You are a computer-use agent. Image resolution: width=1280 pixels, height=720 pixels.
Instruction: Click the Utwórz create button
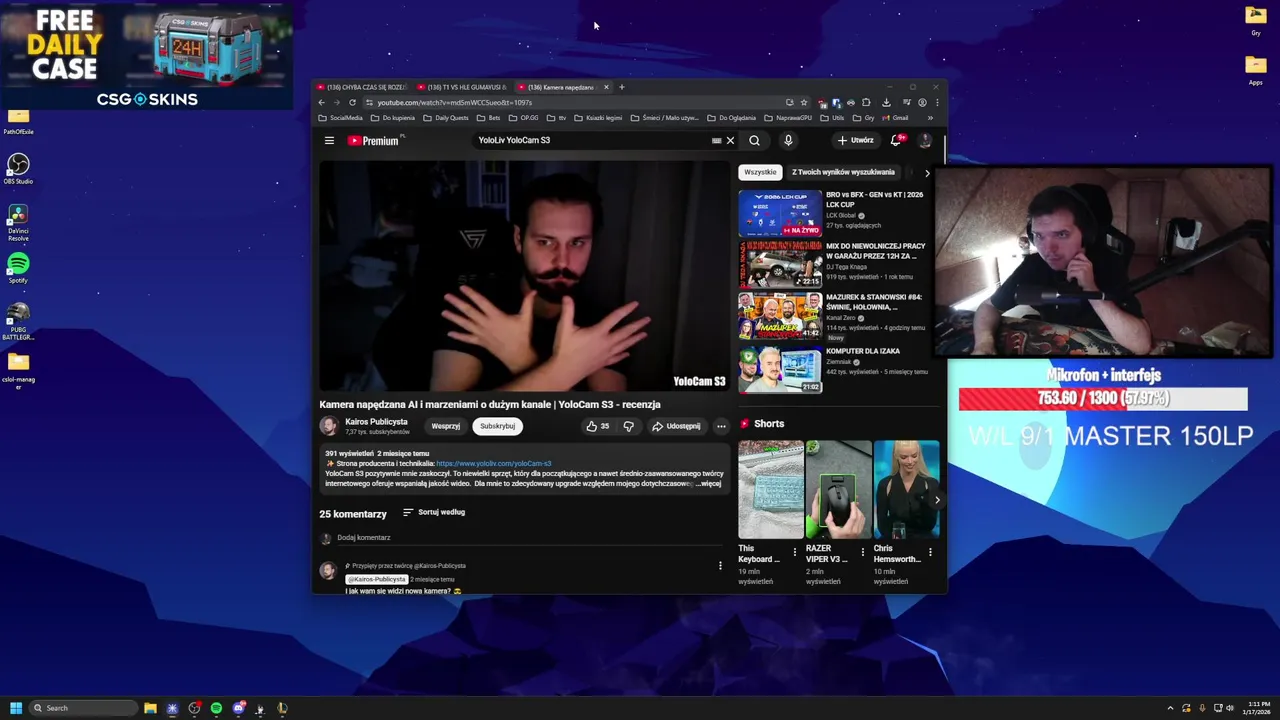[x=856, y=141]
